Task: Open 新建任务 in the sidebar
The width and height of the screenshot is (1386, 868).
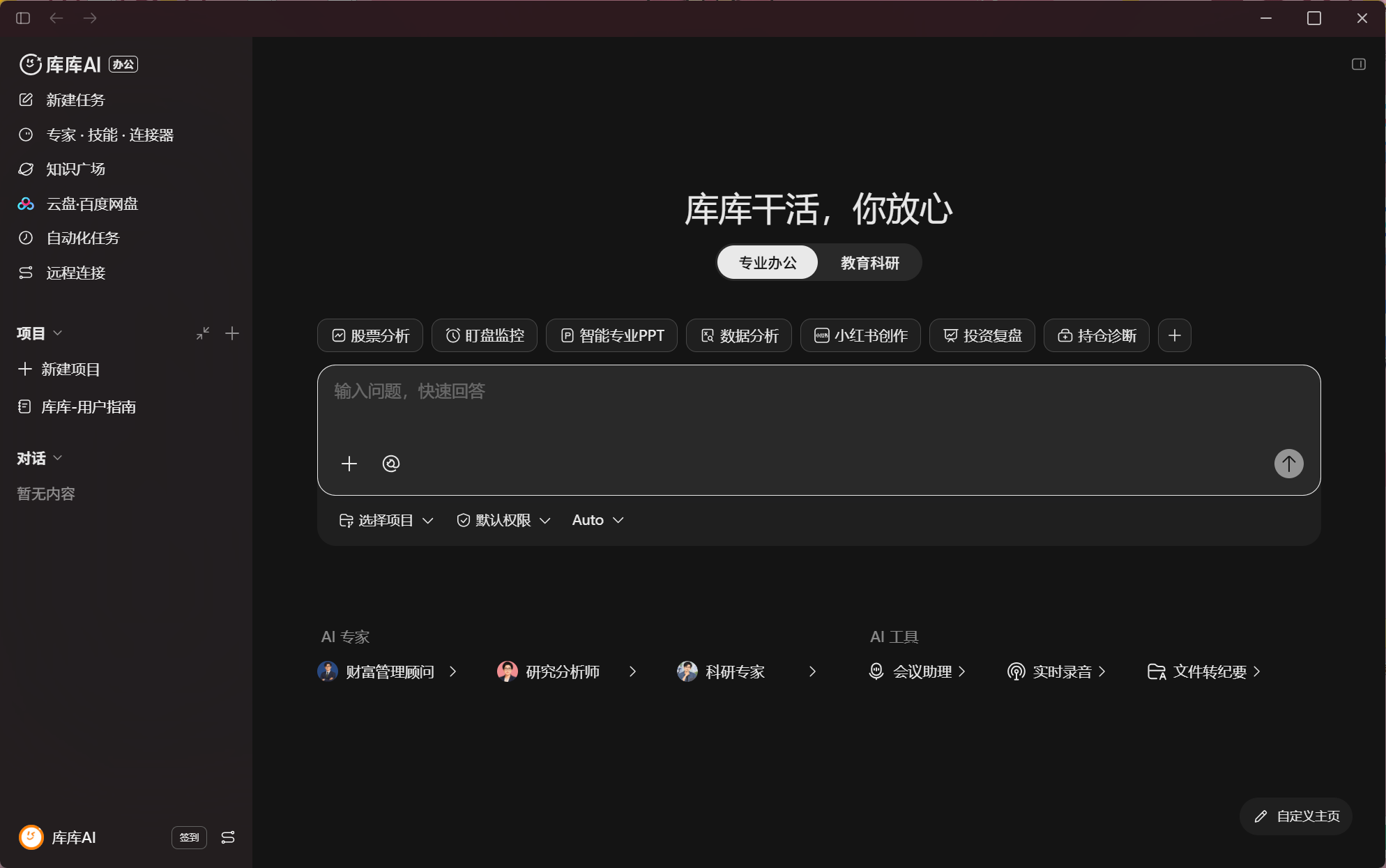Action: 75,100
